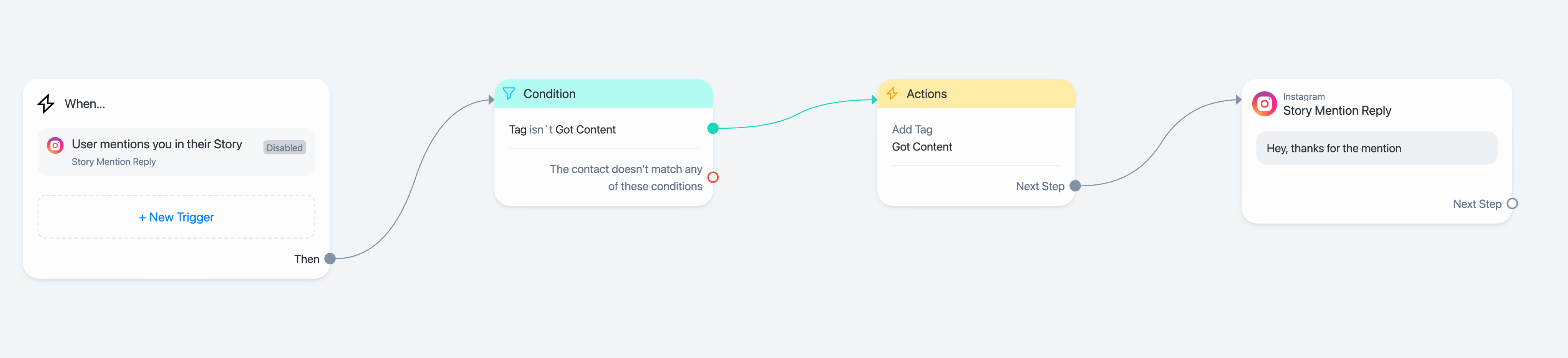This screenshot has width=1568, height=358.
Task: Add a trigger with + New Trigger
Action: click(x=177, y=217)
